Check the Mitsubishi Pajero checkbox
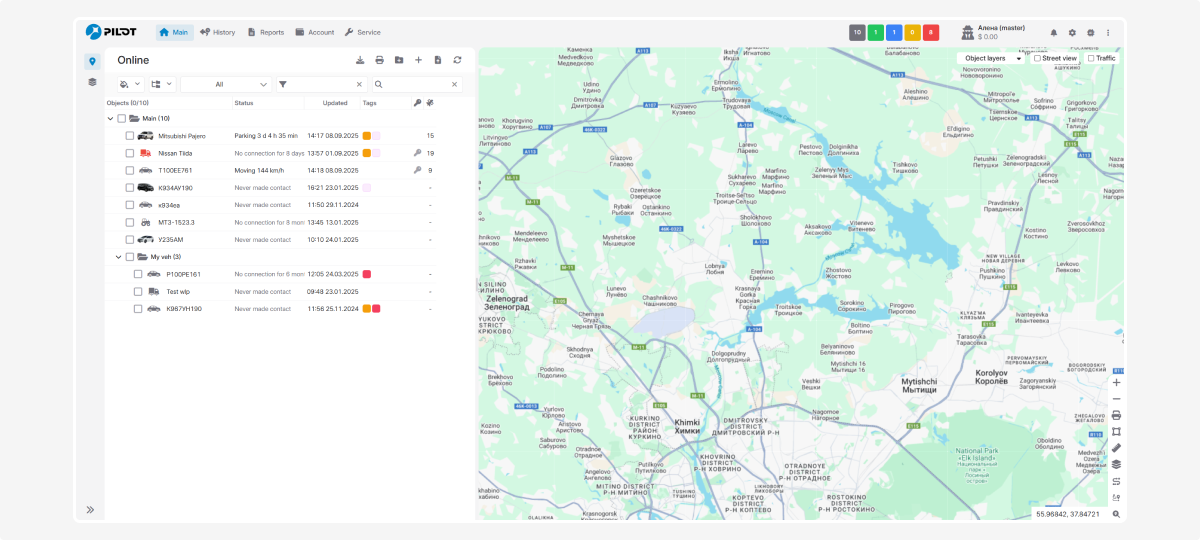This screenshot has height=540, width=1200. pos(130,136)
